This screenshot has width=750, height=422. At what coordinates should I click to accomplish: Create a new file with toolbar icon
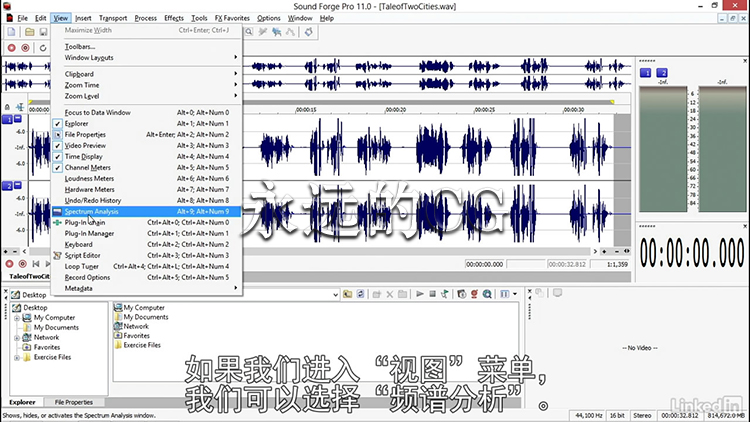click(11, 32)
